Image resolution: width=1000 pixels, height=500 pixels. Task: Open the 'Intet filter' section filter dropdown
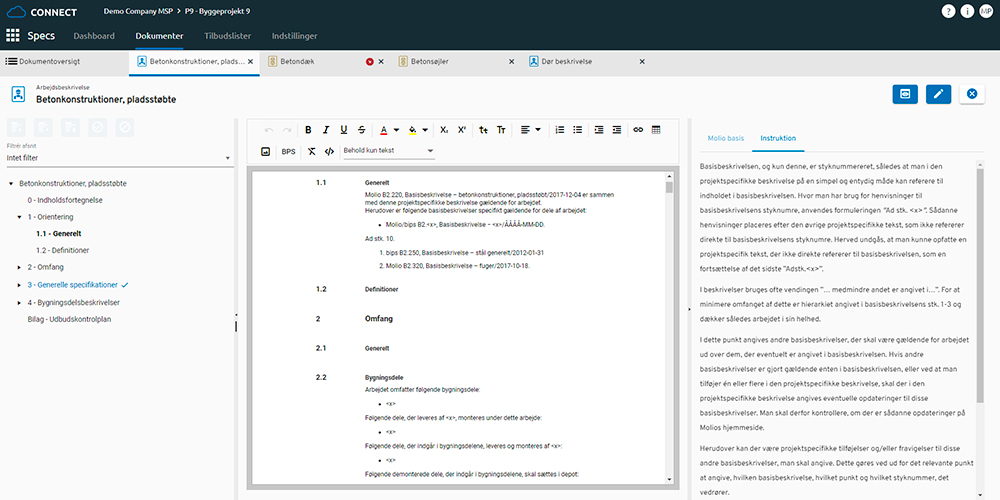(x=118, y=157)
